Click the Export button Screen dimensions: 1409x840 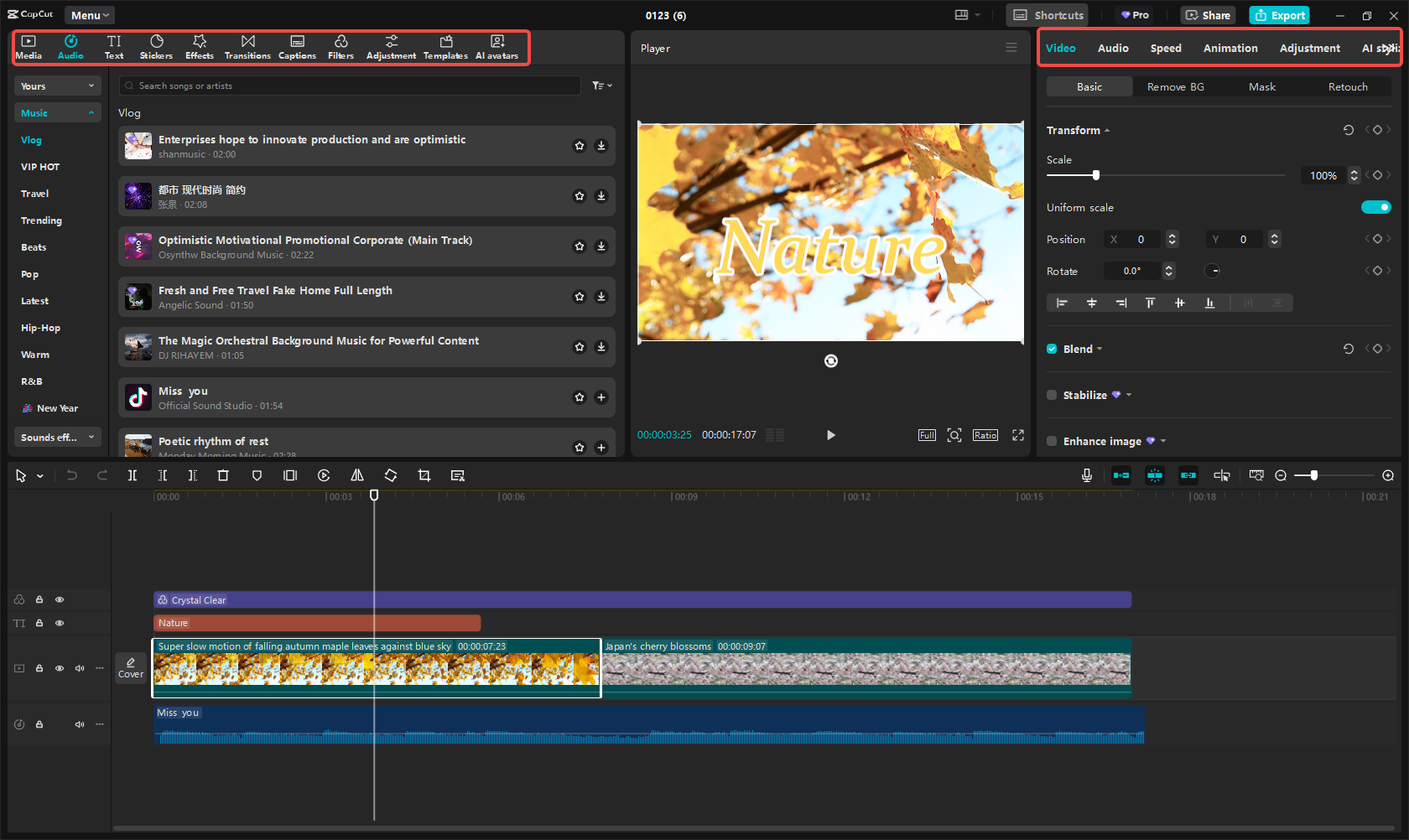1279,15
